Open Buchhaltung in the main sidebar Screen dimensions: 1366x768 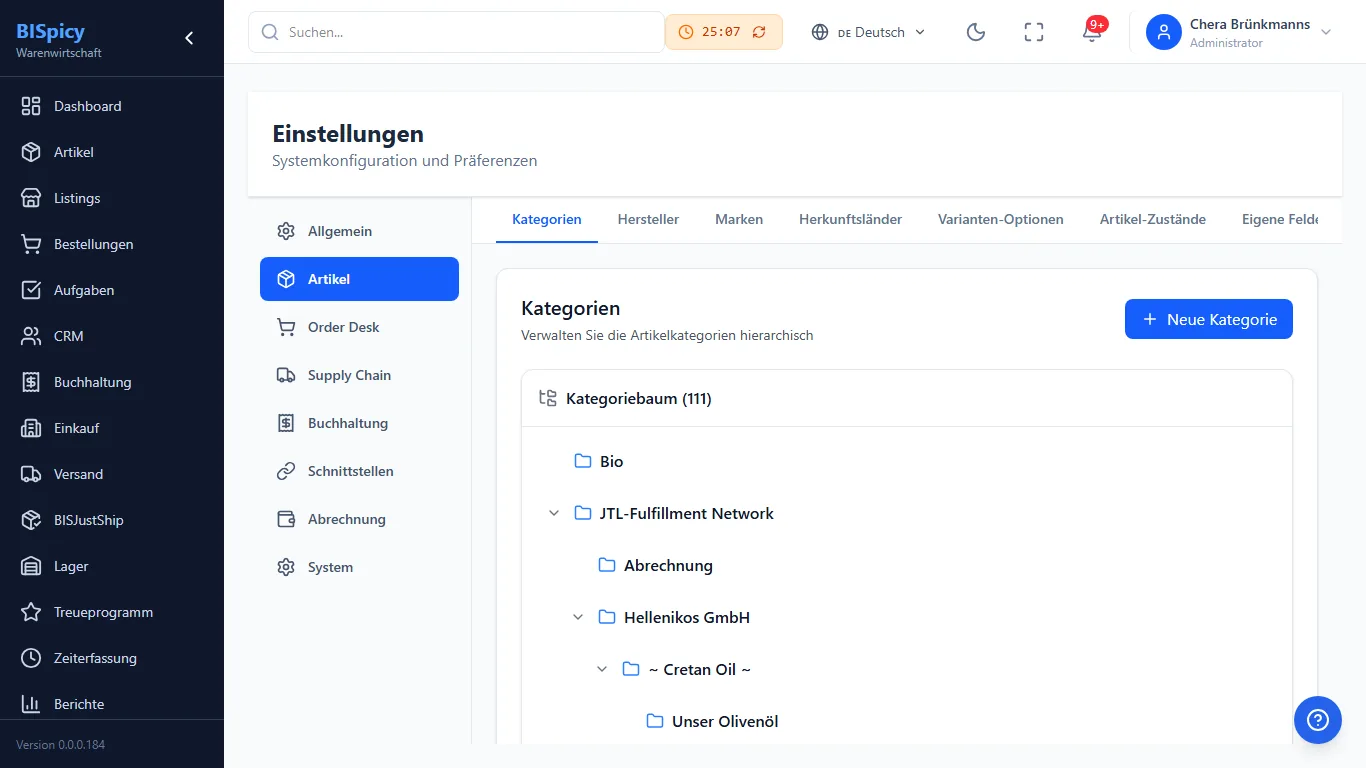tap(112, 382)
